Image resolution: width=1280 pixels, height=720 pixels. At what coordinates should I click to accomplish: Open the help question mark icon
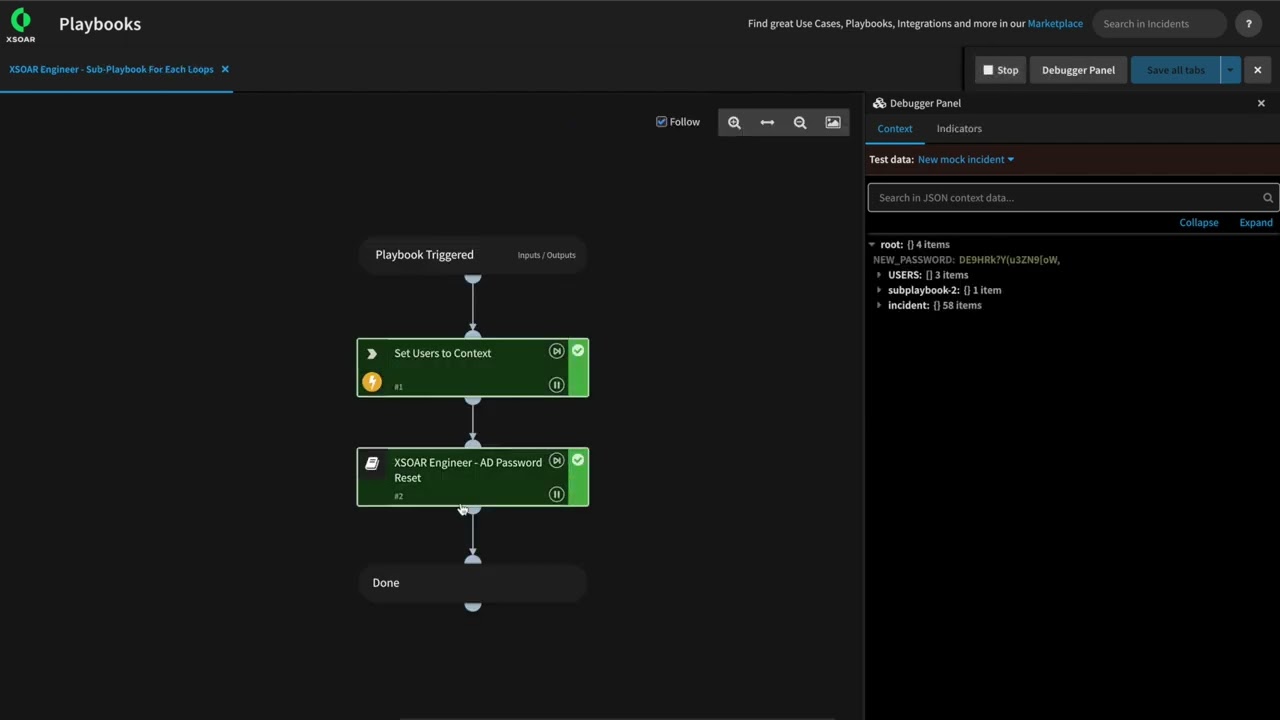1248,24
